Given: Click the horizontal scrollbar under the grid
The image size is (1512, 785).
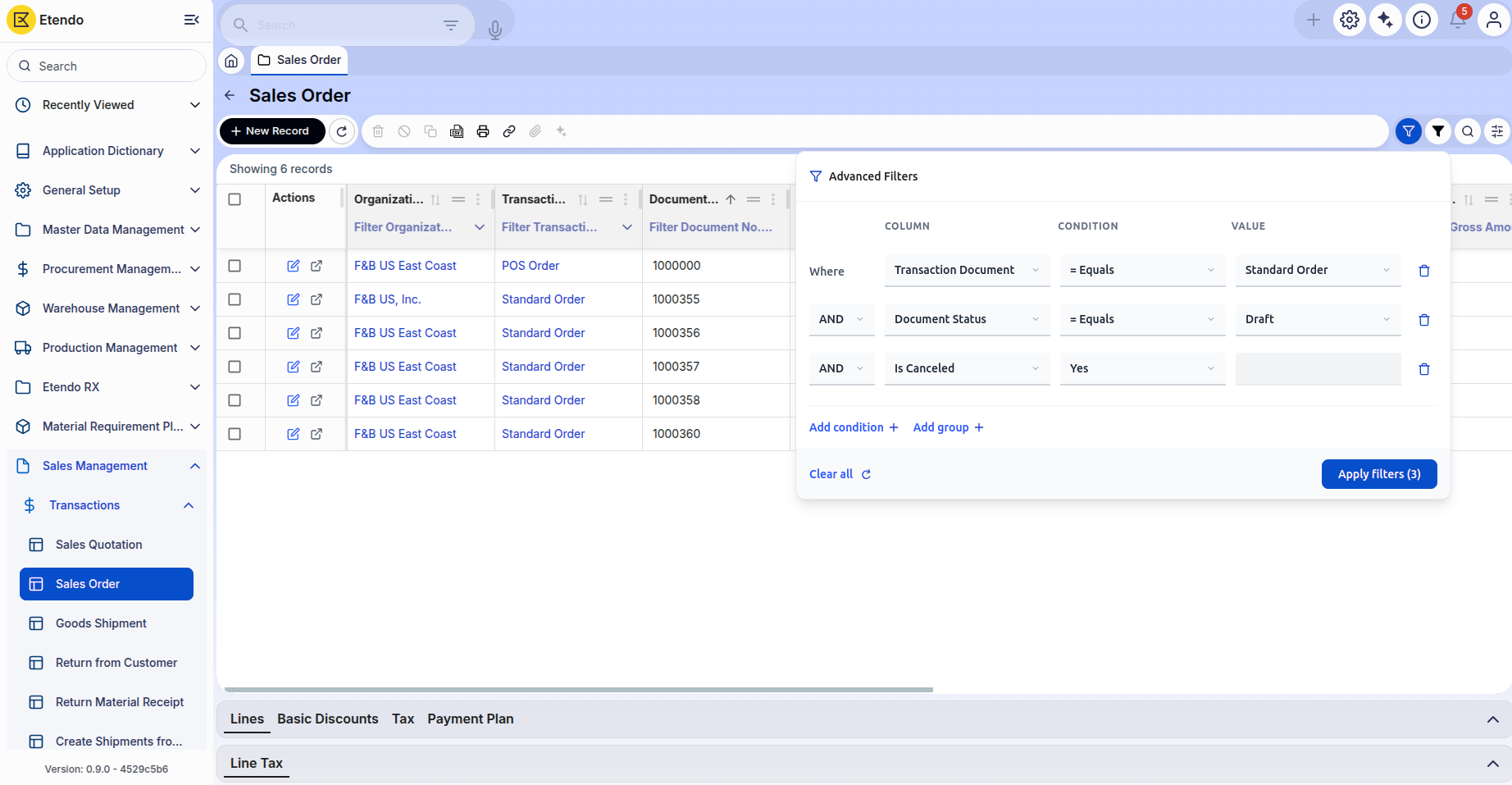Looking at the screenshot, I should (x=578, y=690).
